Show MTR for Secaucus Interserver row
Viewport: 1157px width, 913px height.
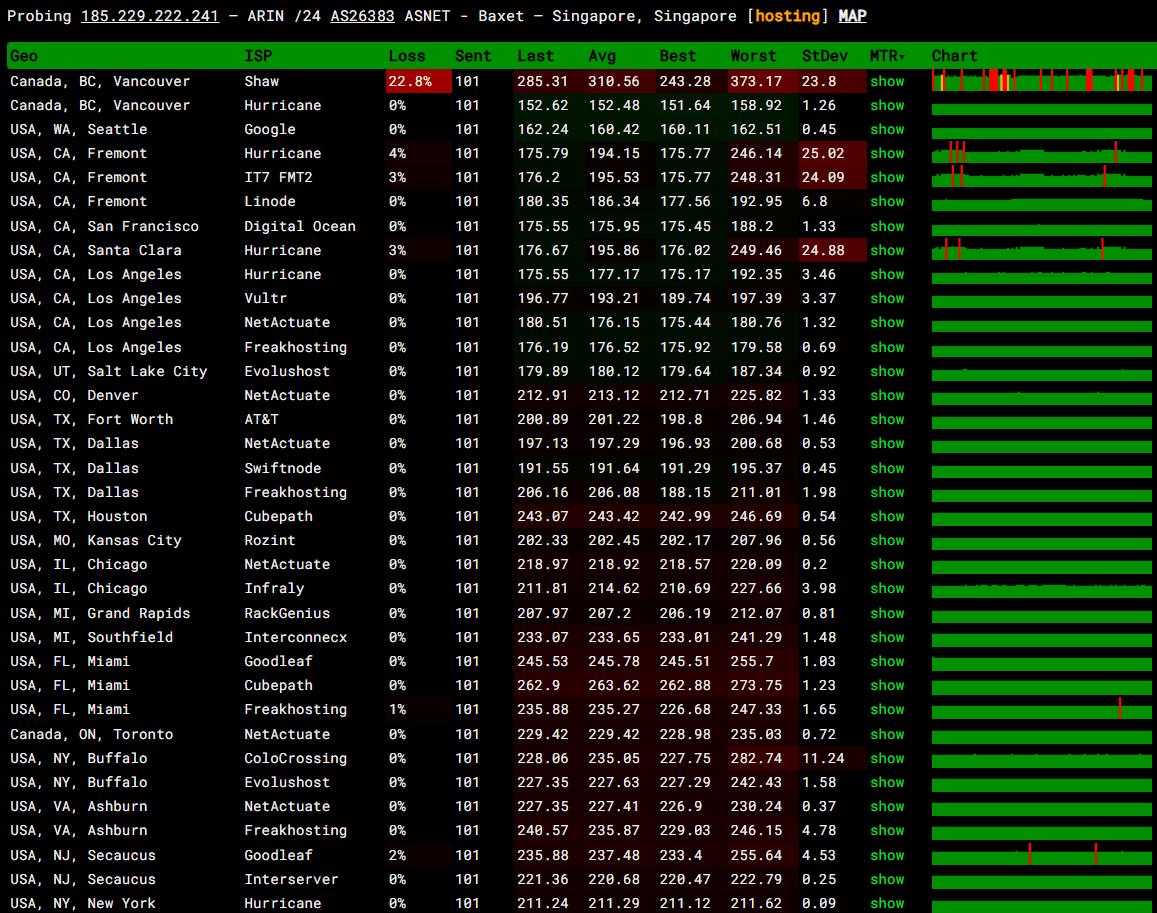click(887, 879)
